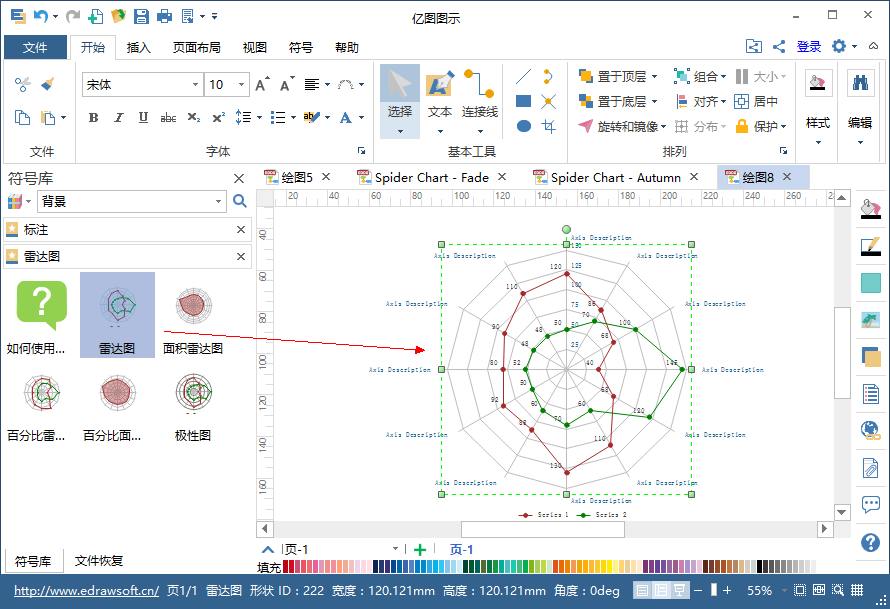This screenshot has height=609, width=890.
Task: Toggle Underline formatting
Action: (143, 117)
